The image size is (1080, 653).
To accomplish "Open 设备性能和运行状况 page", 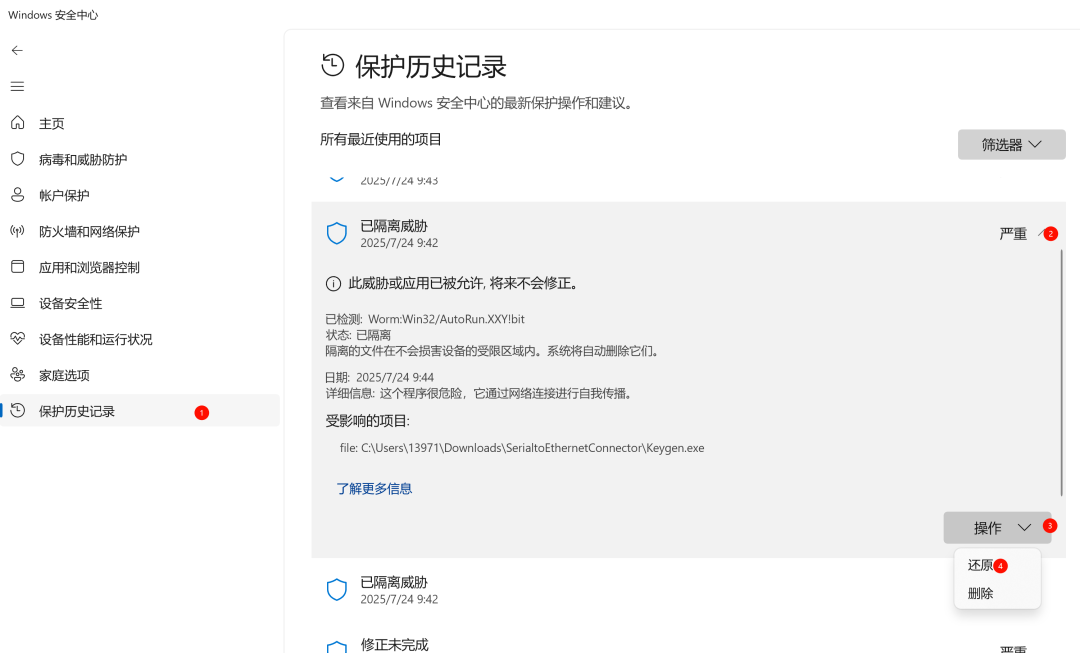I will (140, 339).
